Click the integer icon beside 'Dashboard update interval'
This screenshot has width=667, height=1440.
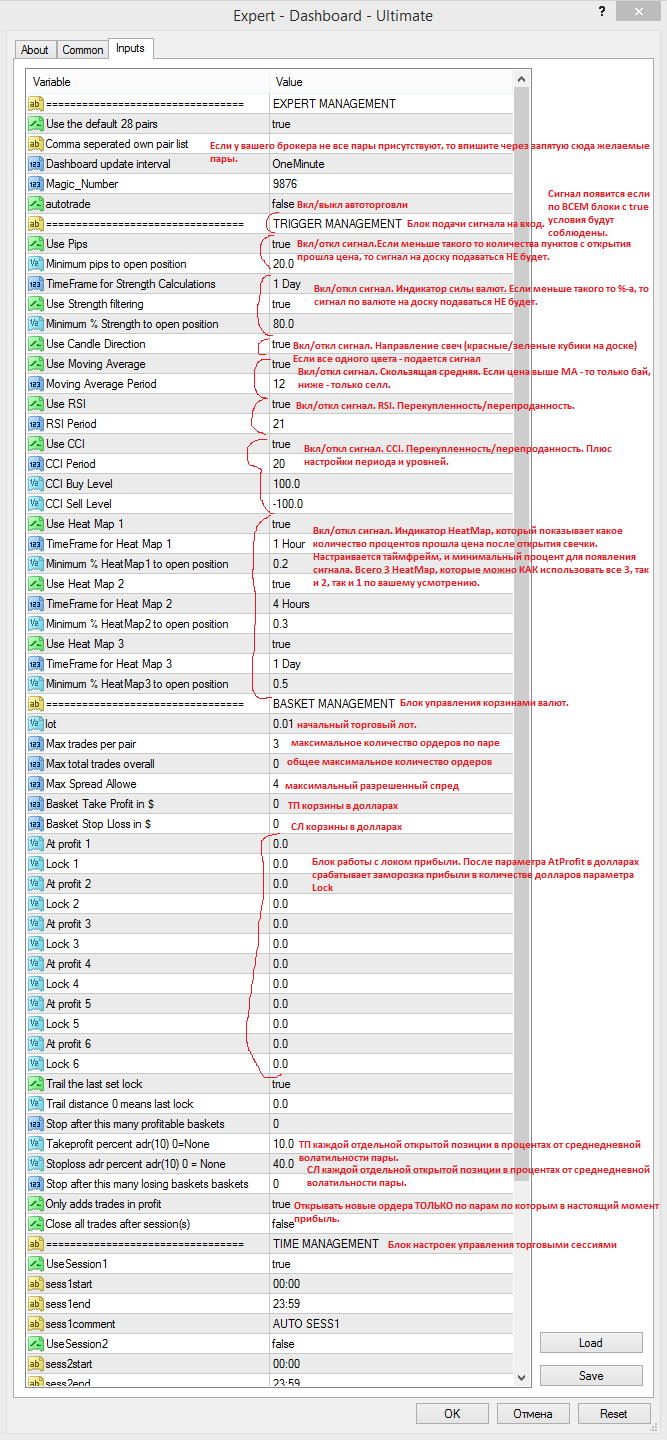(36, 164)
